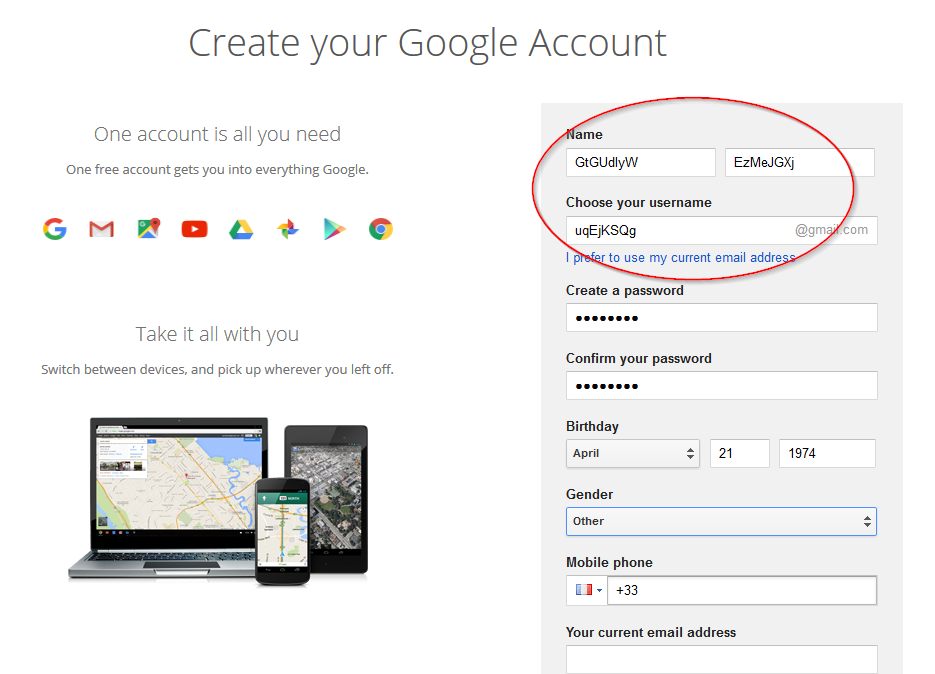Click last name field containing EzMeJGXj
Viewport: 935px width, 674px height.
pyautogui.click(x=800, y=162)
